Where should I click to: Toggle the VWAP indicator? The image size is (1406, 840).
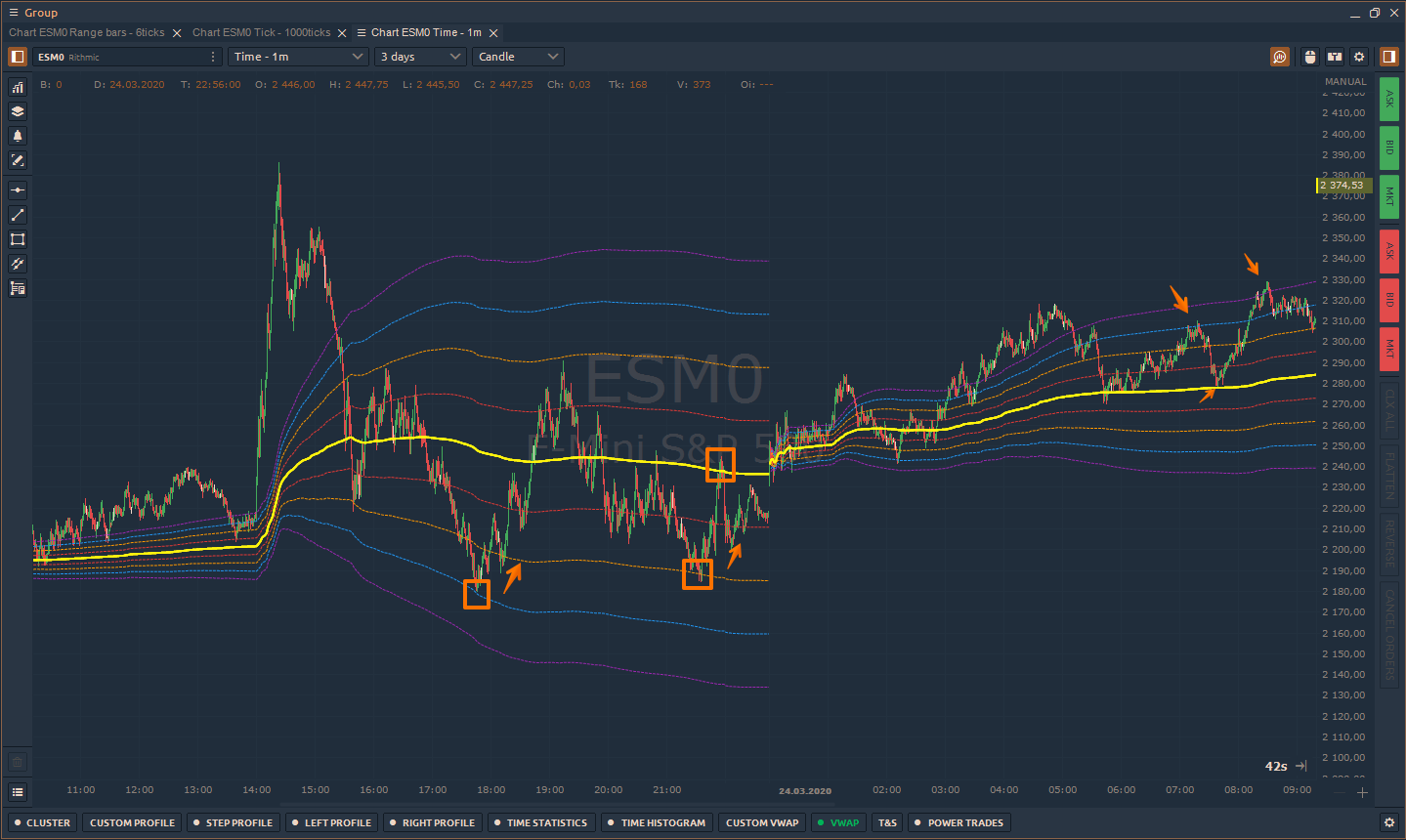(838, 822)
